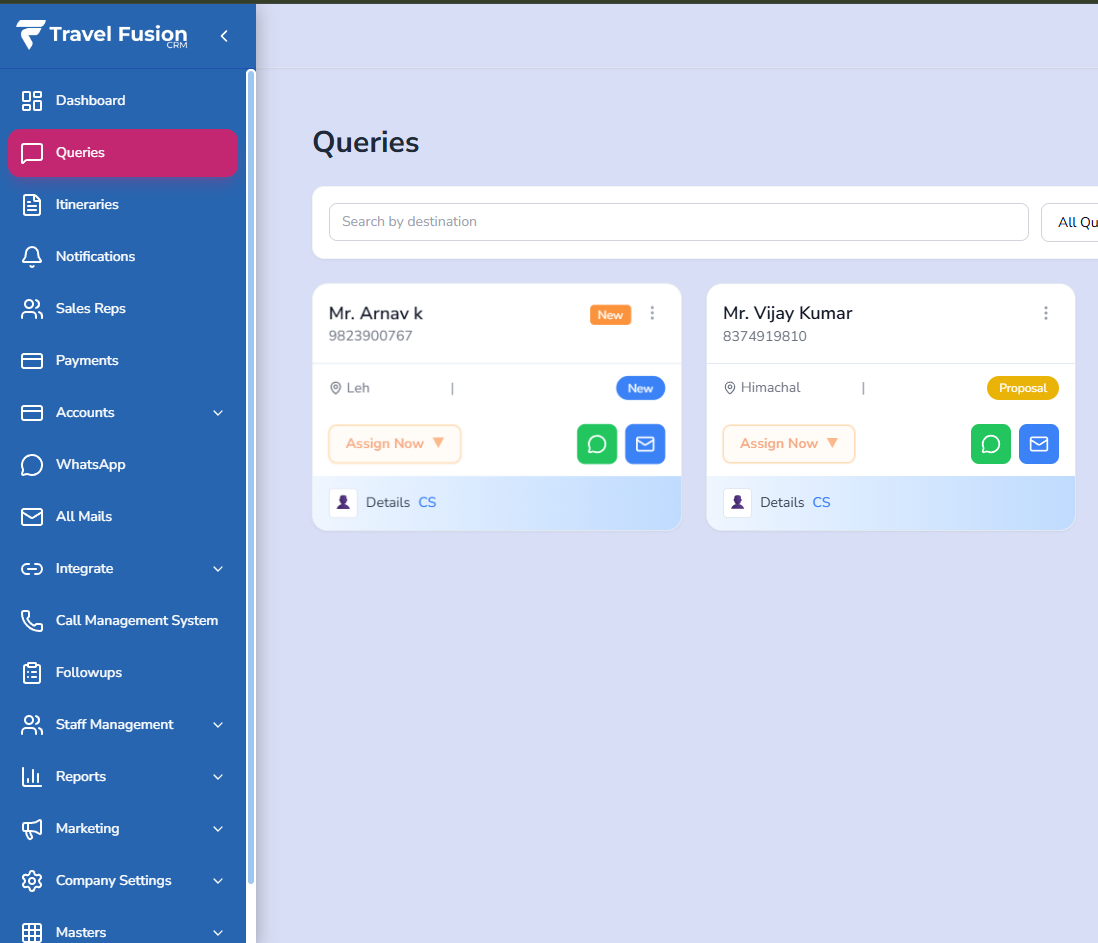Viewport: 1098px width, 943px height.
Task: Focus the Search by destination field
Action: [x=678, y=222]
